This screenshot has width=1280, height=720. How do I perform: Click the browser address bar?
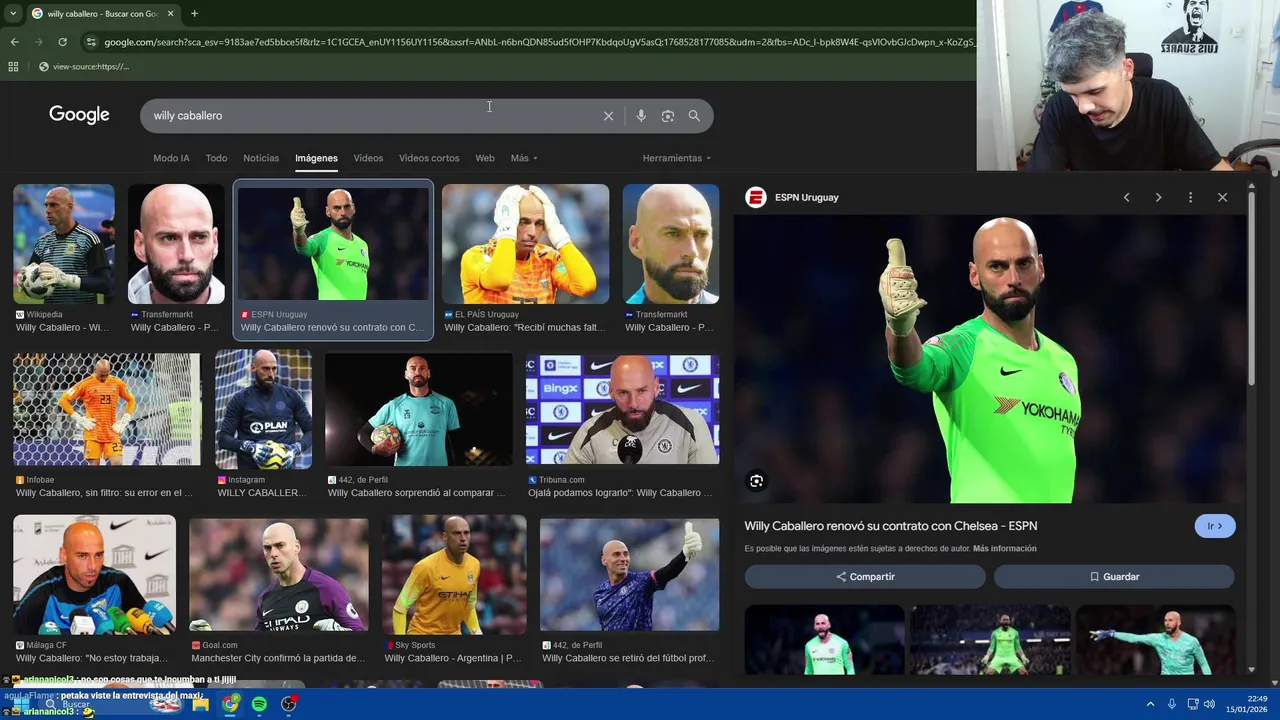click(x=538, y=42)
